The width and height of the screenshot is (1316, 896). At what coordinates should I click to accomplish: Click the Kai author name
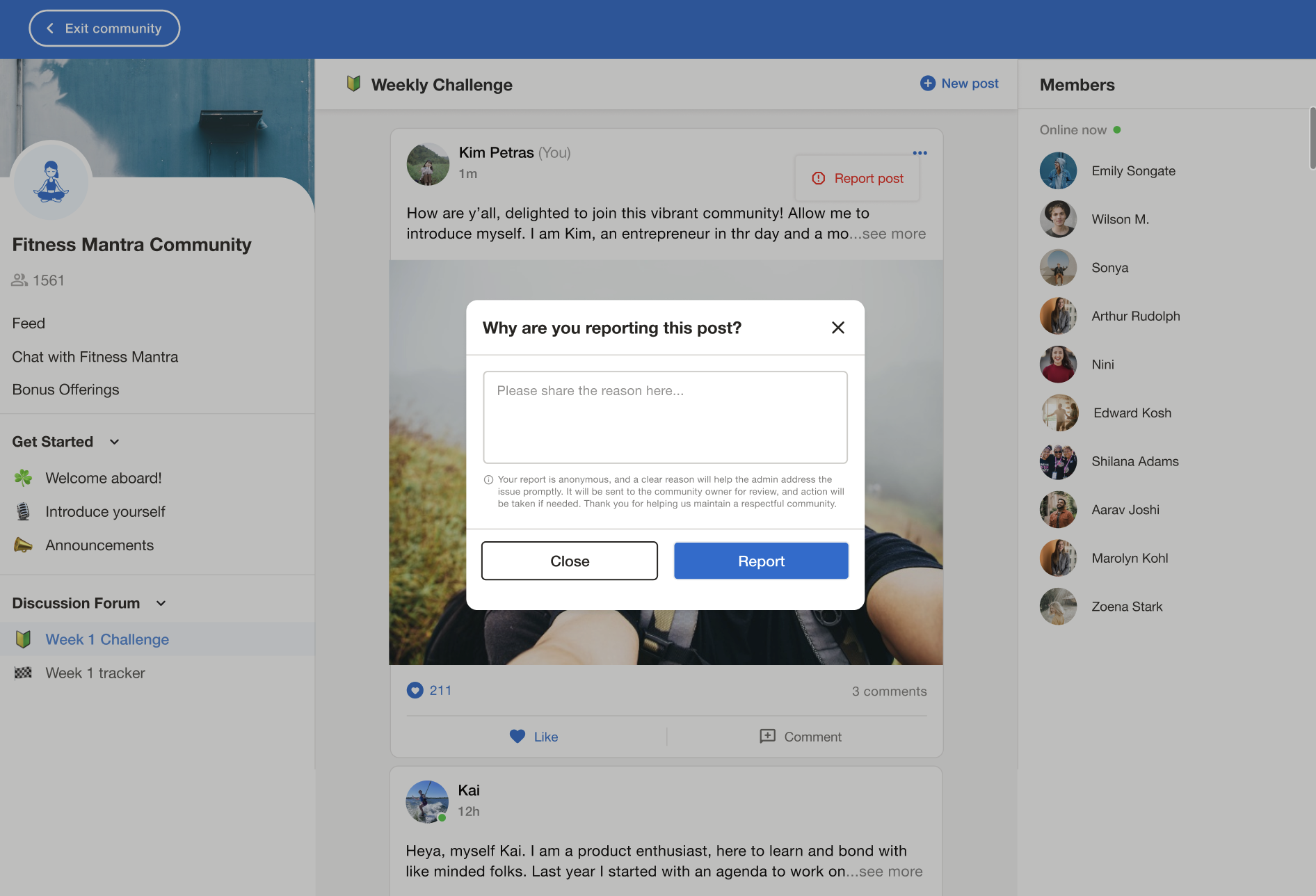[x=469, y=791]
